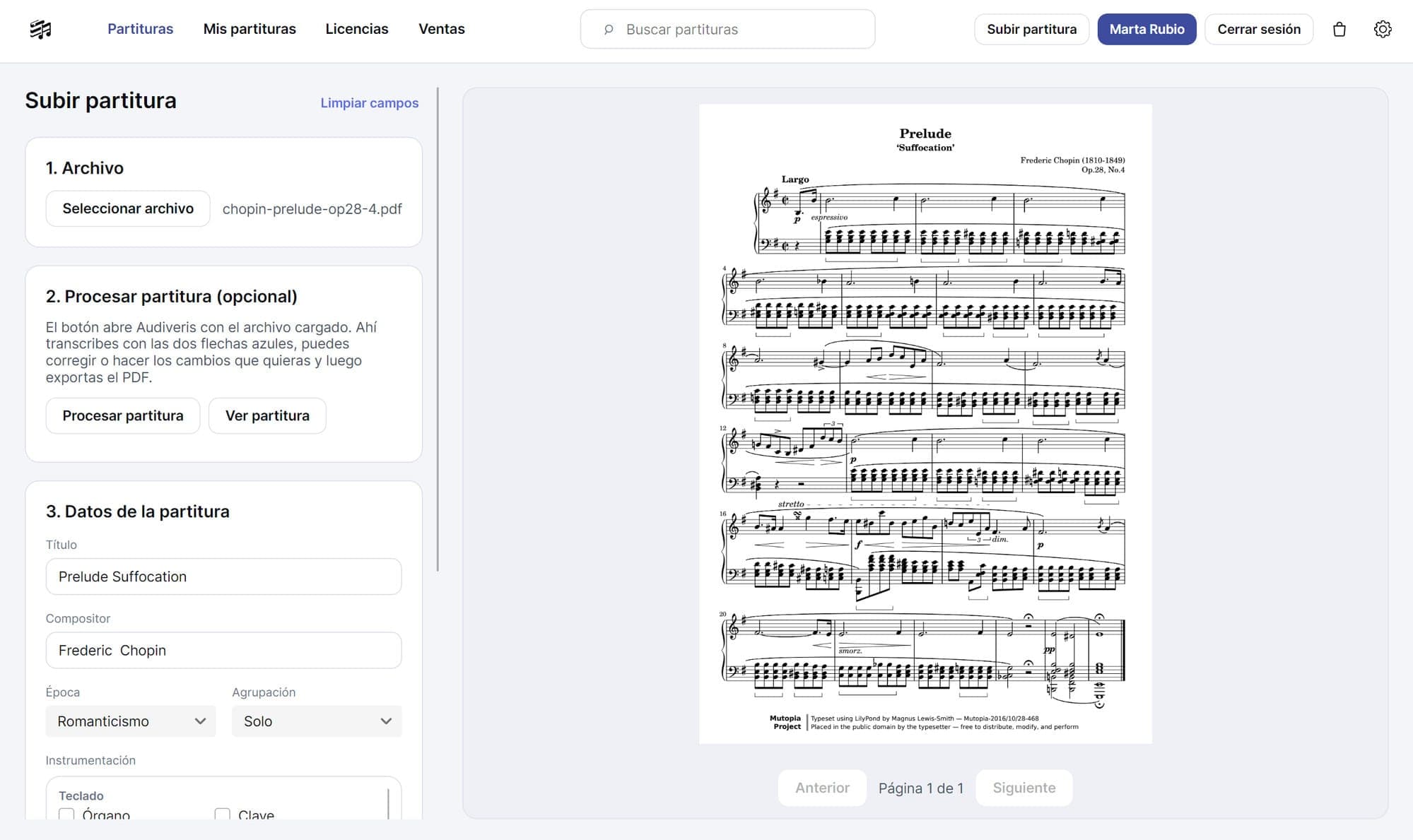This screenshot has width=1413, height=840.
Task: Open the Licencias nav item
Action: tap(357, 29)
